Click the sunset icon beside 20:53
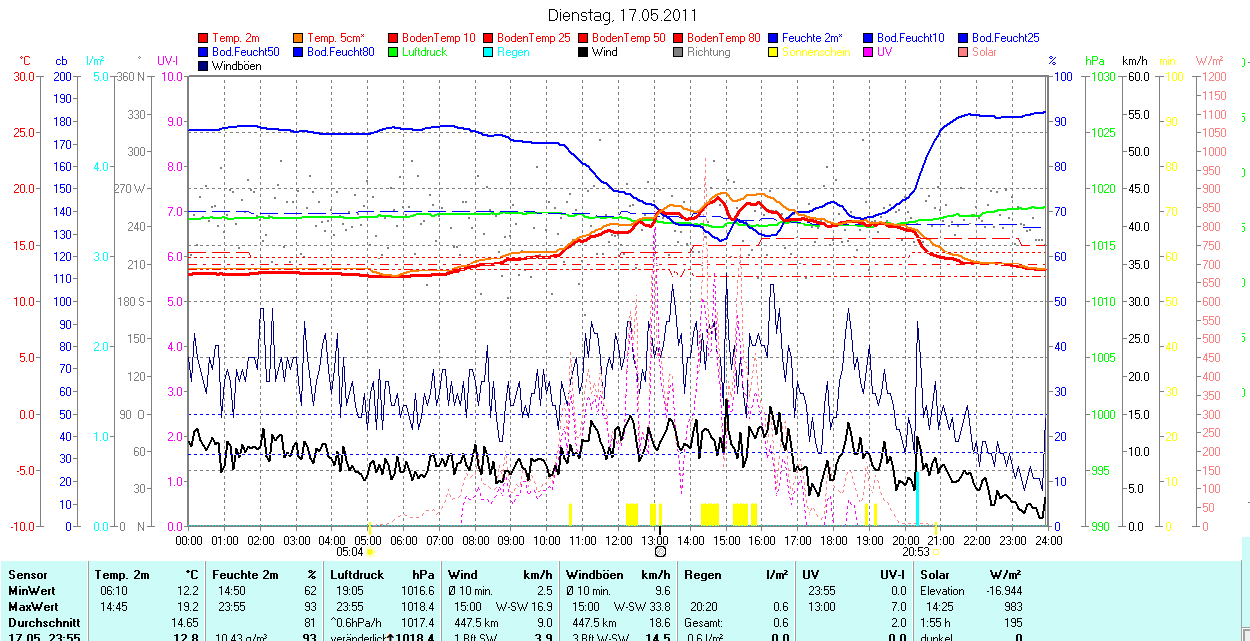This screenshot has height=641, width=1250. (936, 551)
